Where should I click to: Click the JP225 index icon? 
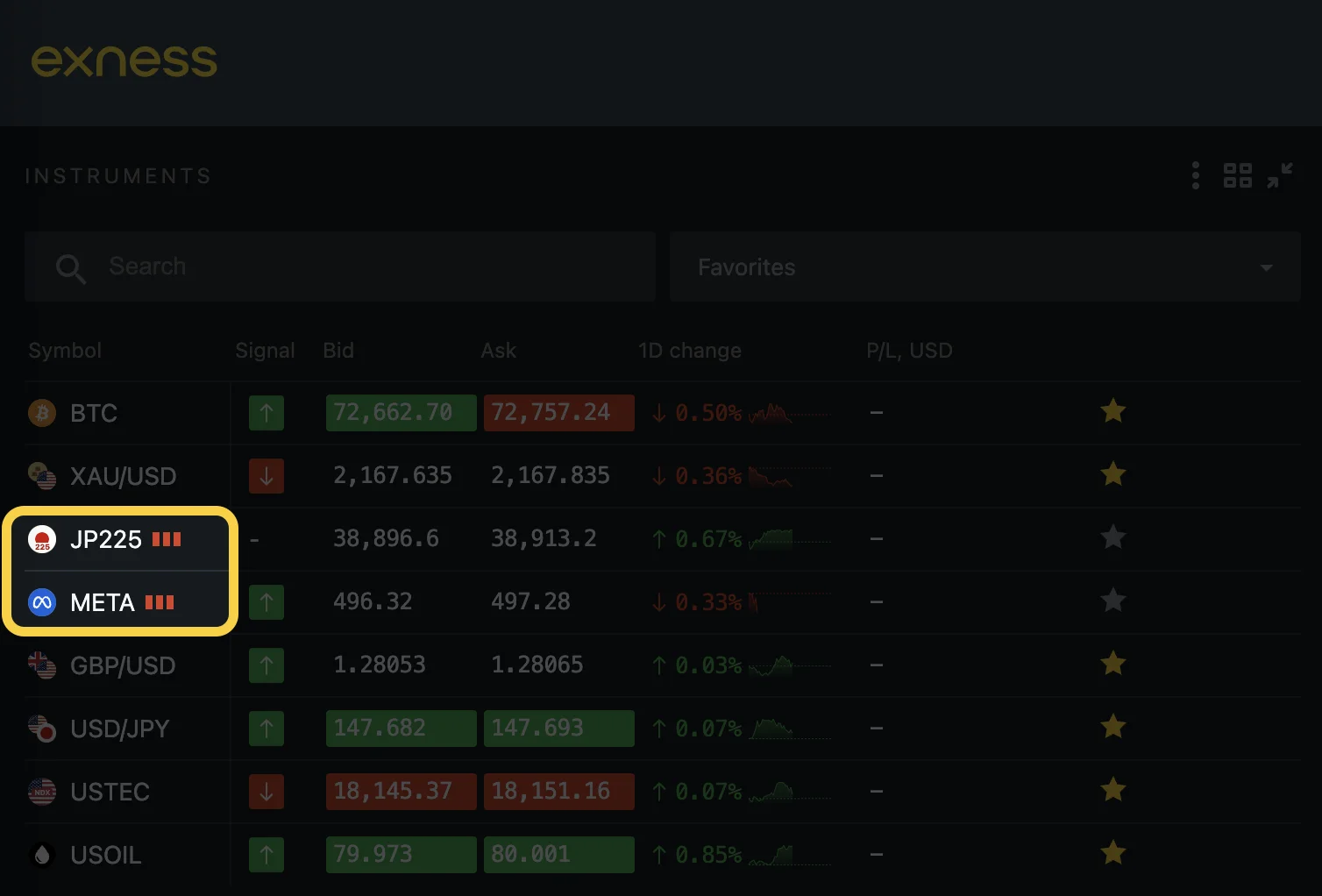coord(42,539)
